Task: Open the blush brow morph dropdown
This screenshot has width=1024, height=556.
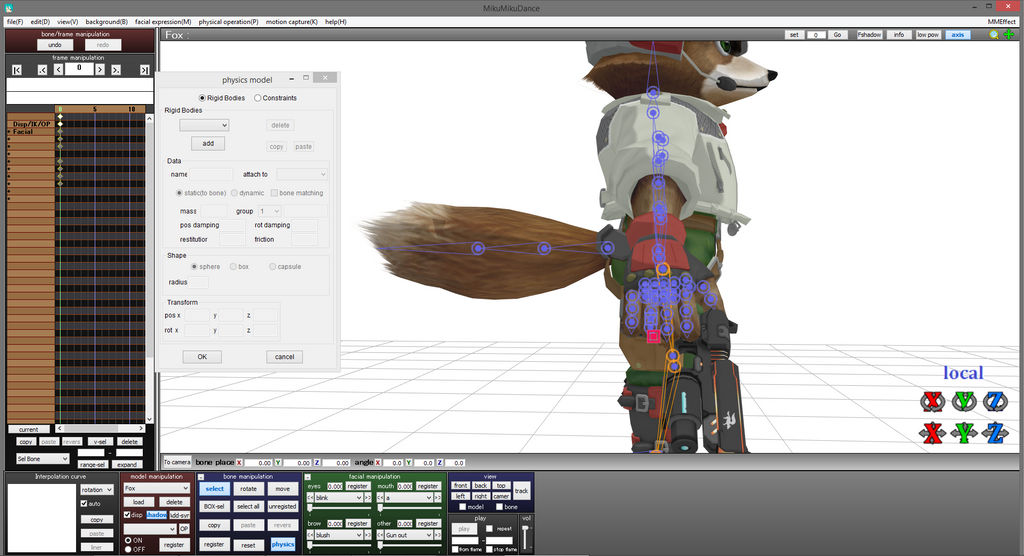Action: pos(338,535)
